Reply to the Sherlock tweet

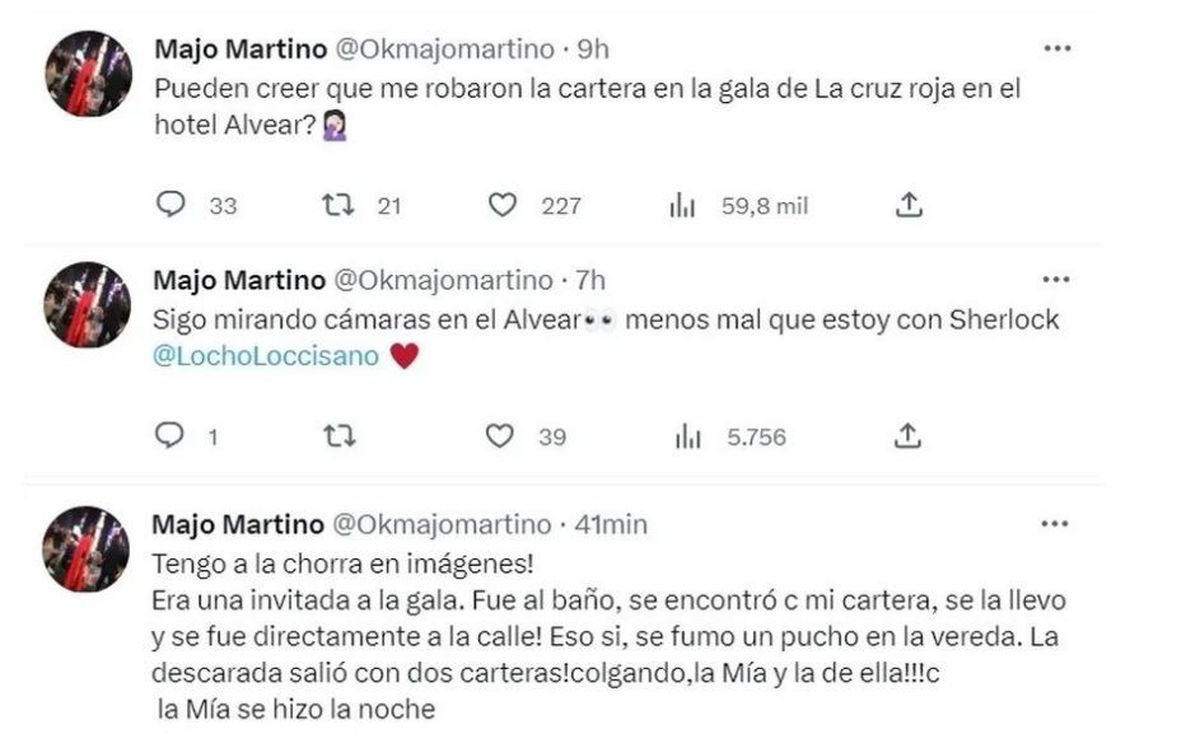(174, 436)
